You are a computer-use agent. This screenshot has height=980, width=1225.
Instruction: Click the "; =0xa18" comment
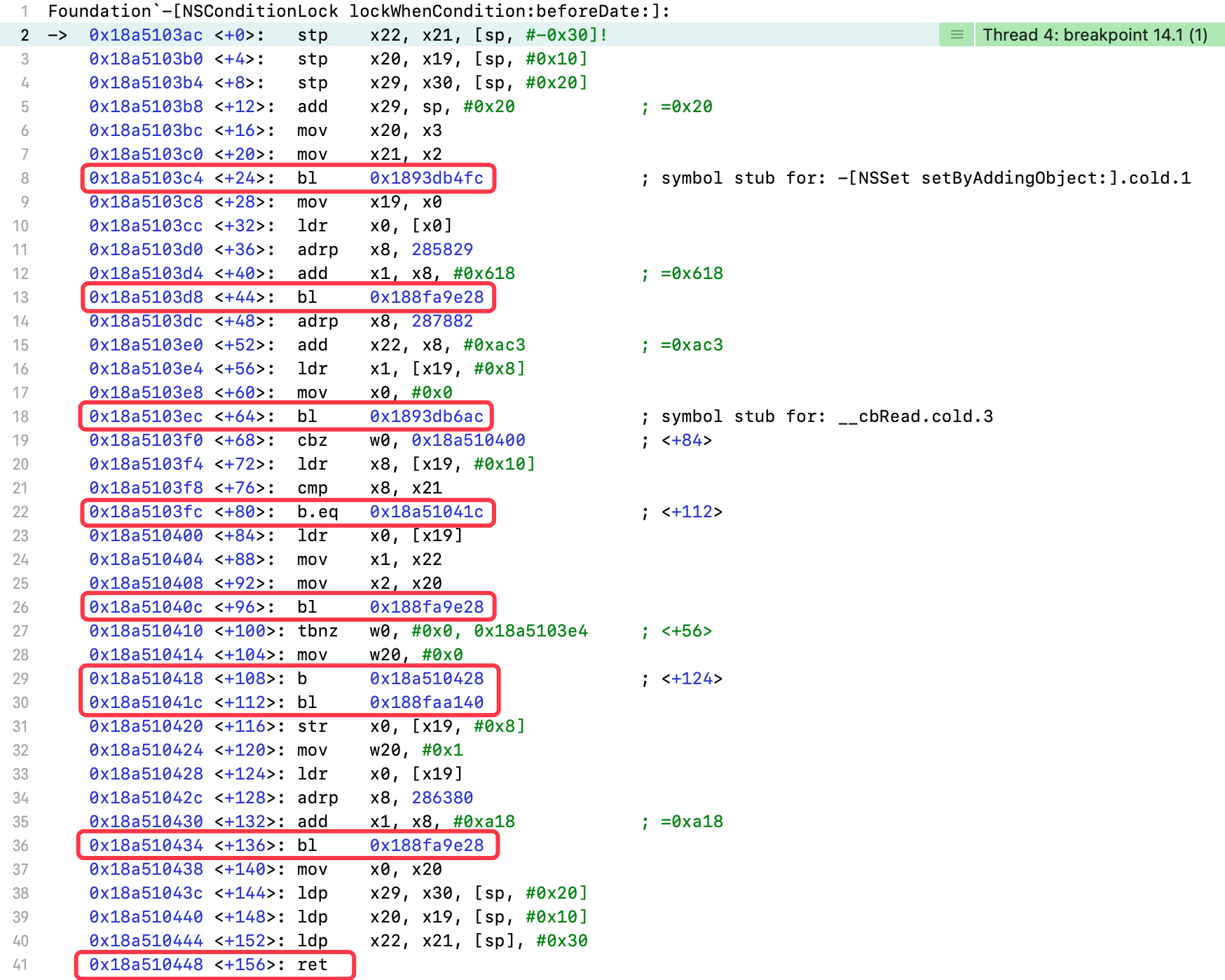[x=681, y=822]
